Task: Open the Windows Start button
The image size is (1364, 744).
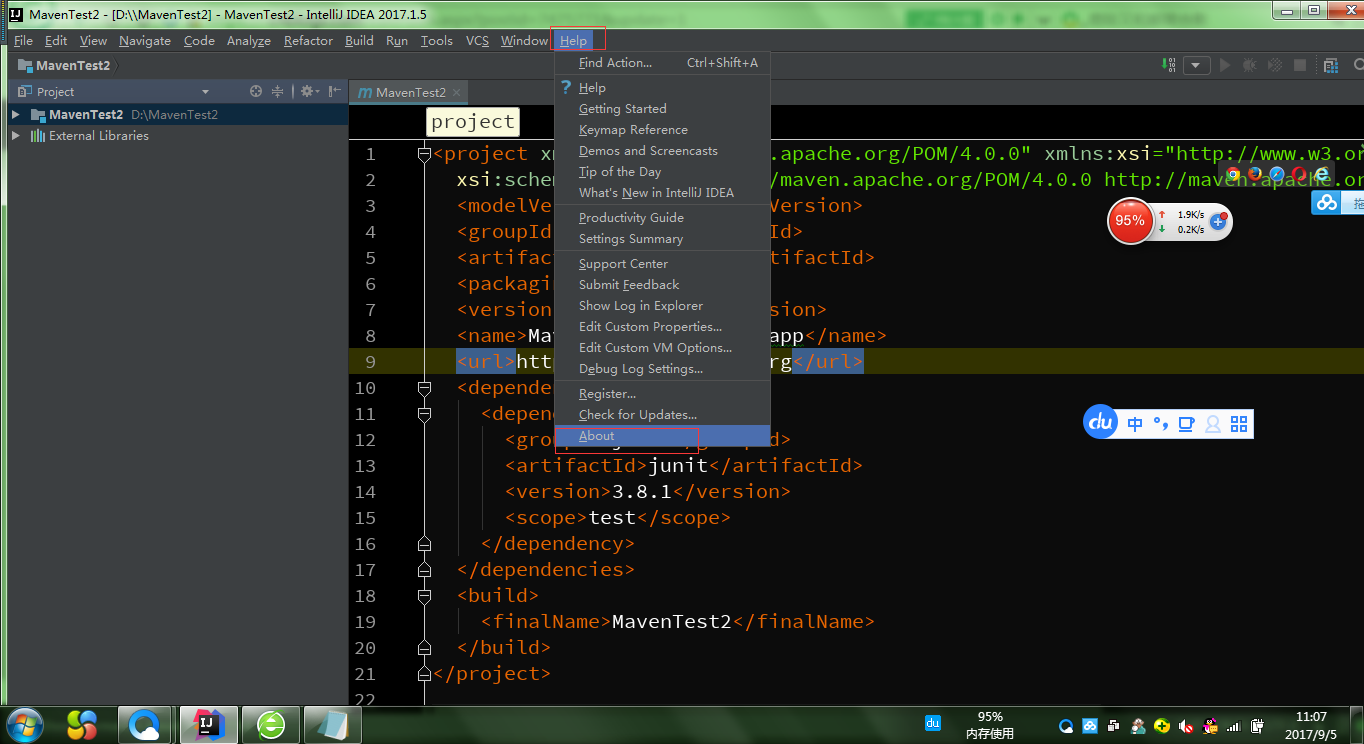Action: click(x=24, y=724)
